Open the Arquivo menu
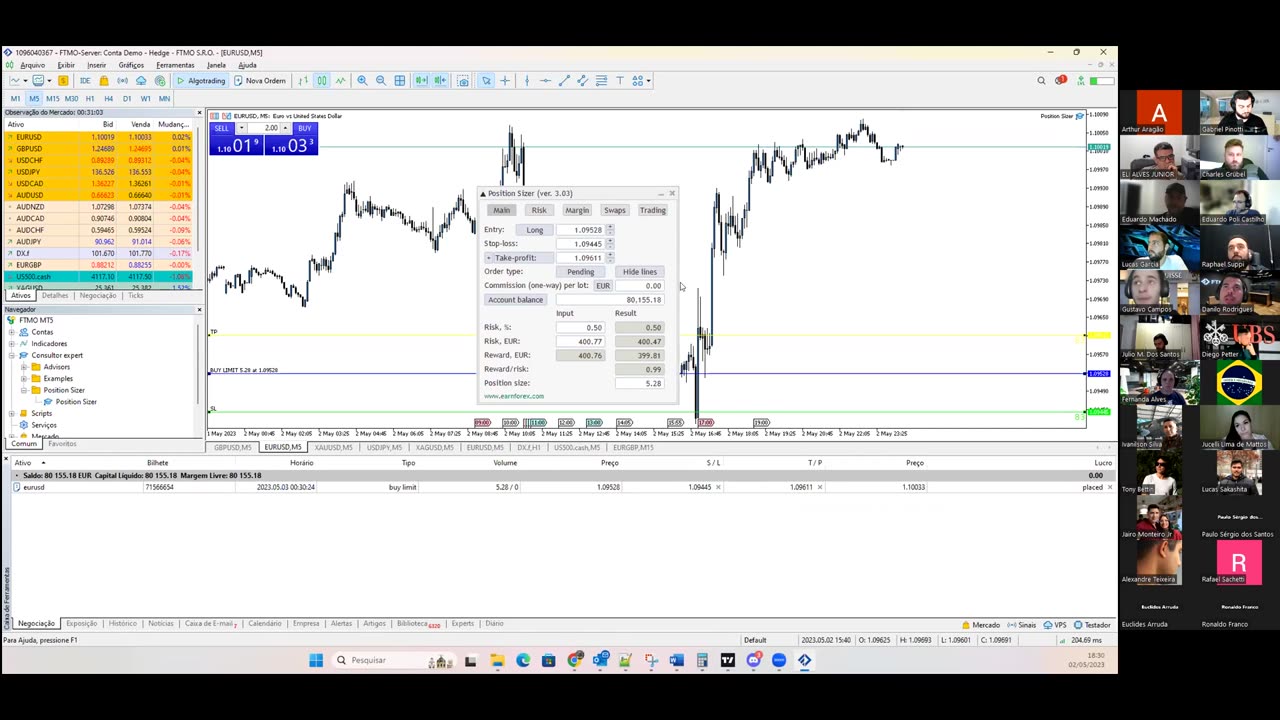1280x720 pixels. pos(32,65)
